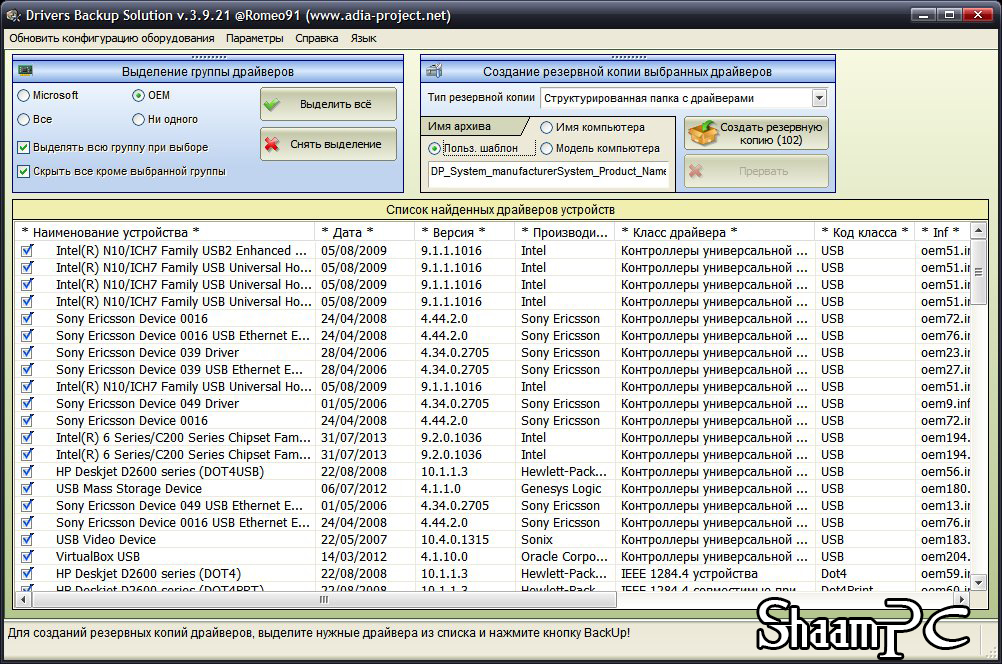Click the red X icon on Снять выделение

click(x=272, y=144)
